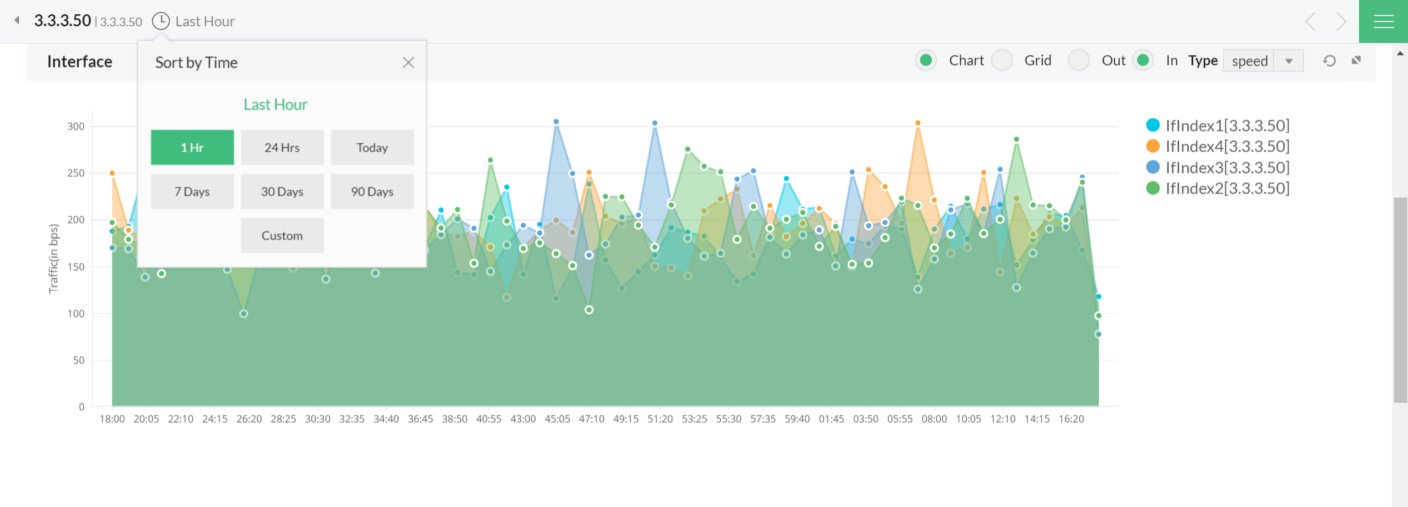Select the Out traffic radio button

pos(1078,61)
